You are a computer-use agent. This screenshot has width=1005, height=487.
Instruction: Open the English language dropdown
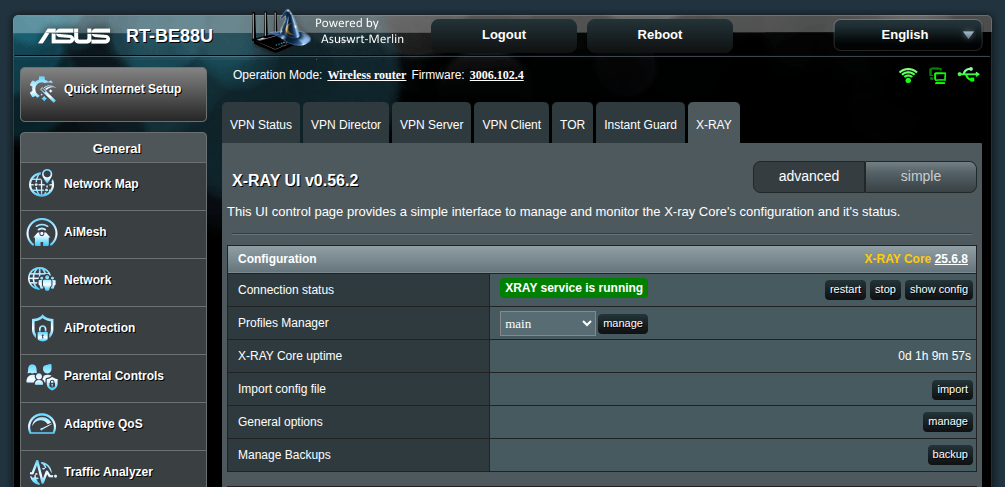click(x=908, y=35)
